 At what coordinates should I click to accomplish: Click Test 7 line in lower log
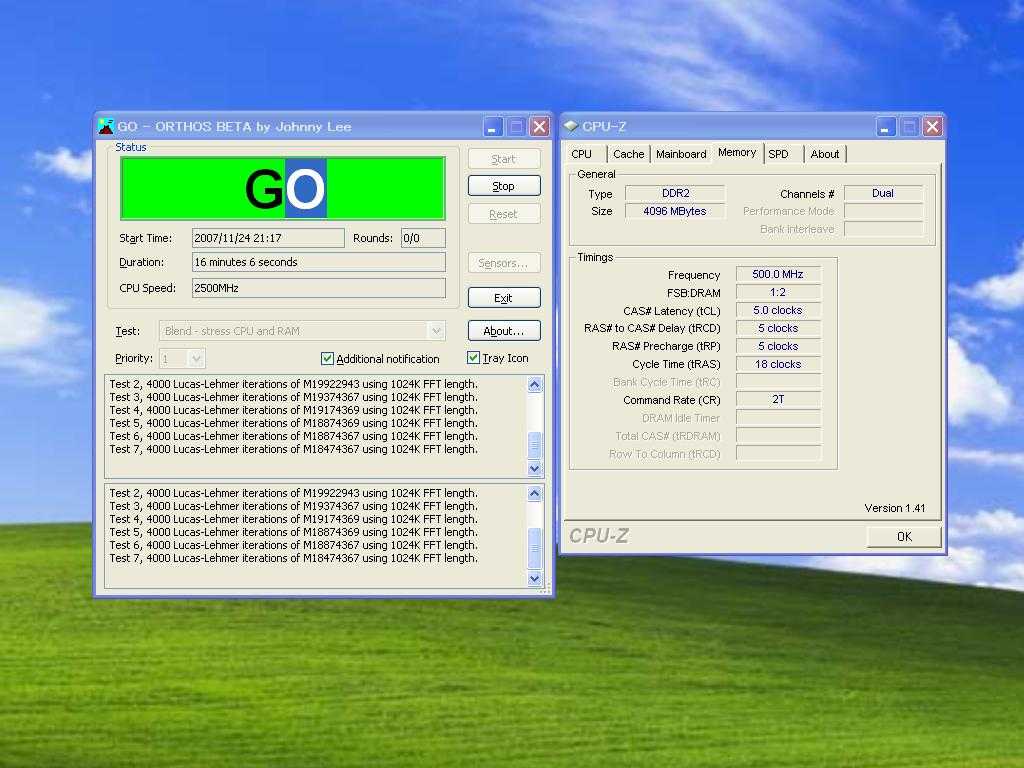tap(293, 558)
